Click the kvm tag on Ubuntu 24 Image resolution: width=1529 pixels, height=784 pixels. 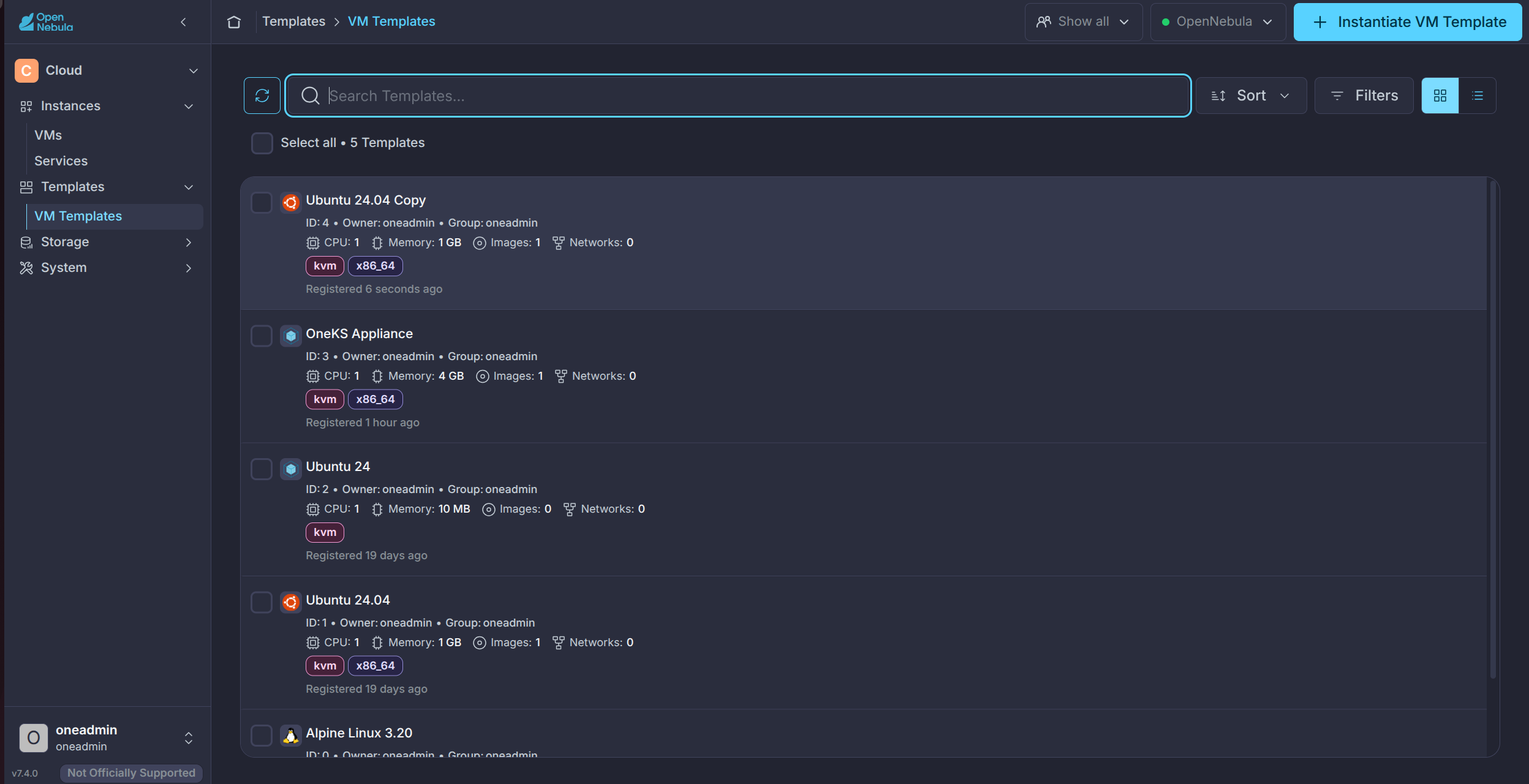click(325, 533)
